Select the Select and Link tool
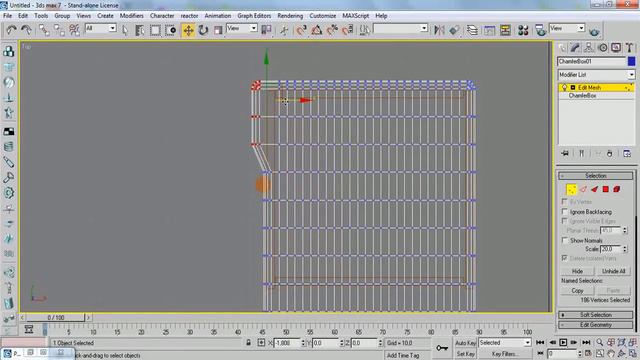This screenshot has width=640, height=360. pos(44,30)
